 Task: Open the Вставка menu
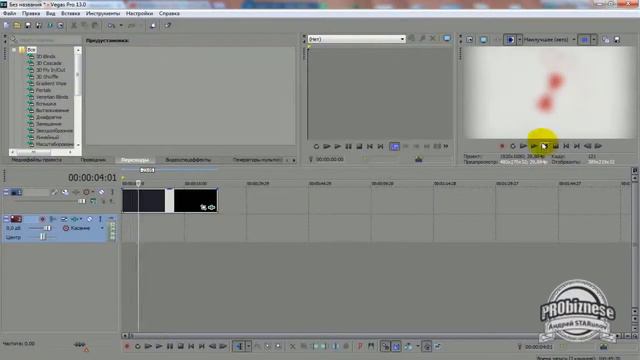(71, 13)
